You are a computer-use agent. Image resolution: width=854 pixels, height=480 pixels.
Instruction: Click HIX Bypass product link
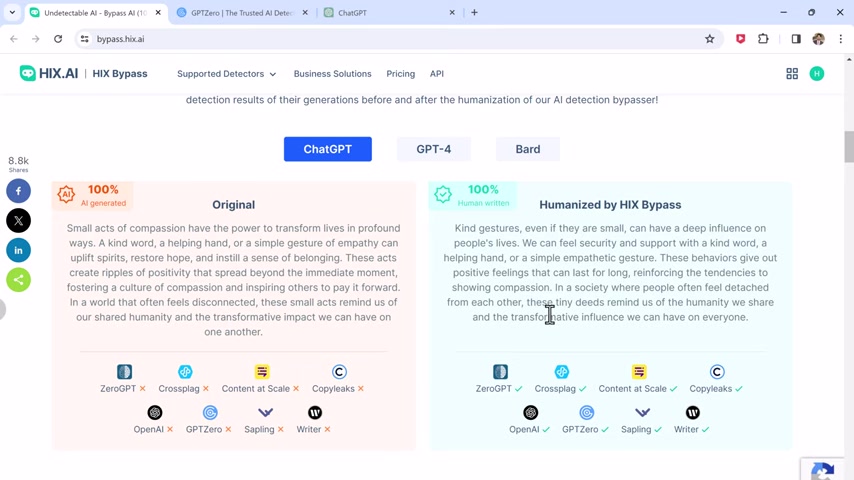coord(120,74)
